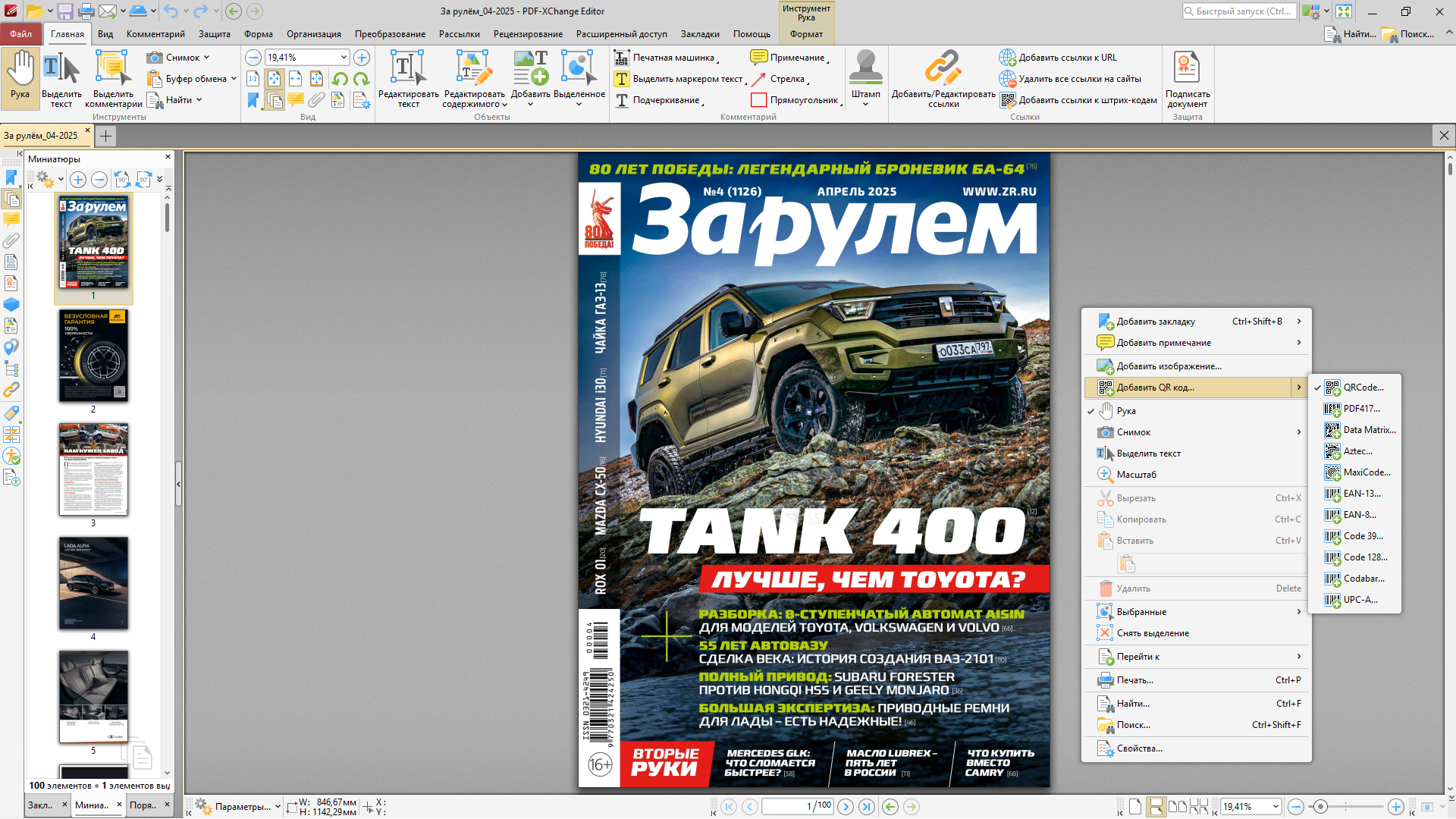Screen dimensions: 1456x819
Task: Toggle continuous page layout in status bar
Action: coord(1156,807)
